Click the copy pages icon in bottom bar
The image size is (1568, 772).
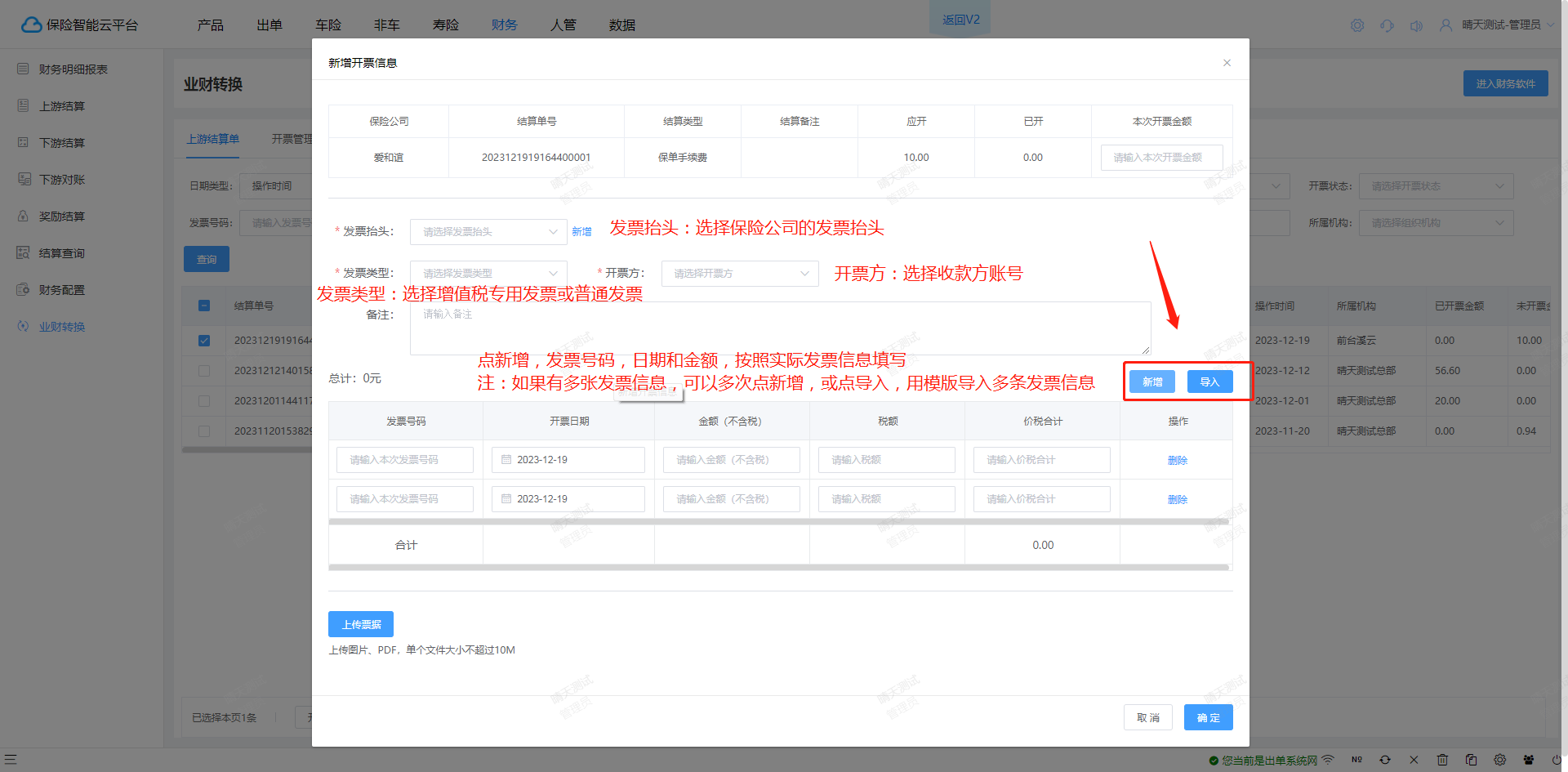coord(1471,760)
